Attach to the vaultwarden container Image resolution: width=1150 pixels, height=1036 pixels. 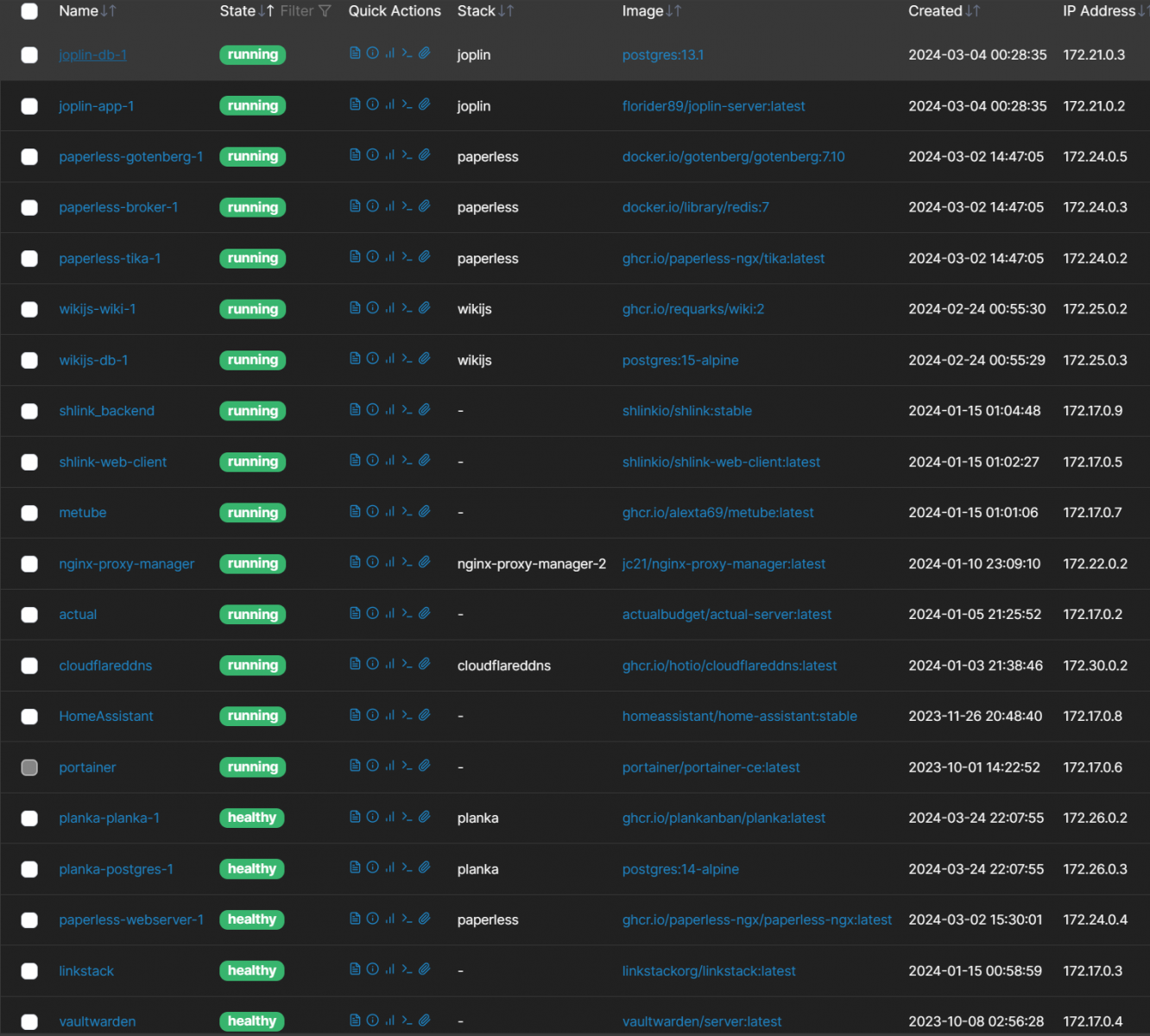424,1020
